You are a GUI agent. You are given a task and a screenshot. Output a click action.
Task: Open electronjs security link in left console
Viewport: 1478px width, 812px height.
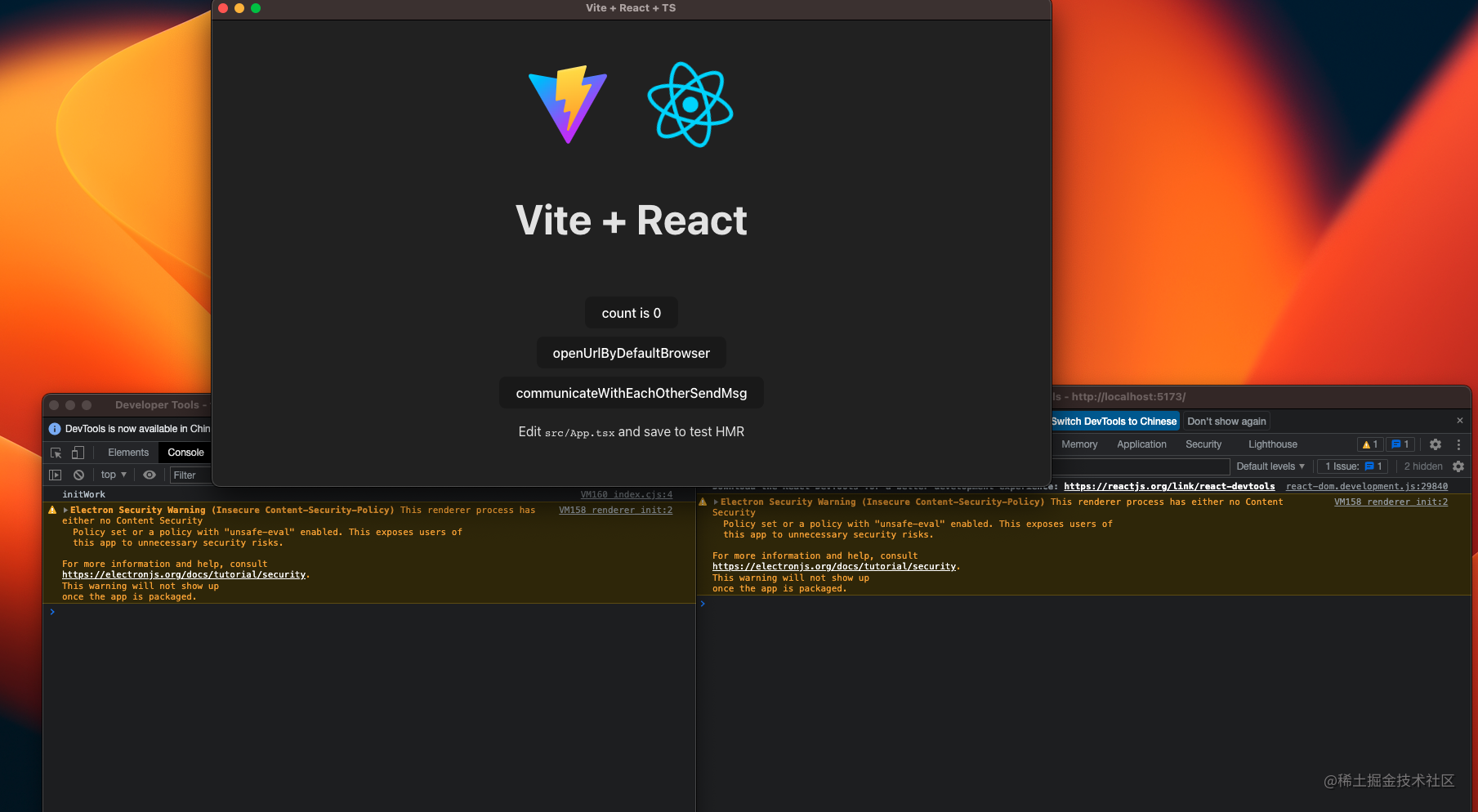click(184, 575)
